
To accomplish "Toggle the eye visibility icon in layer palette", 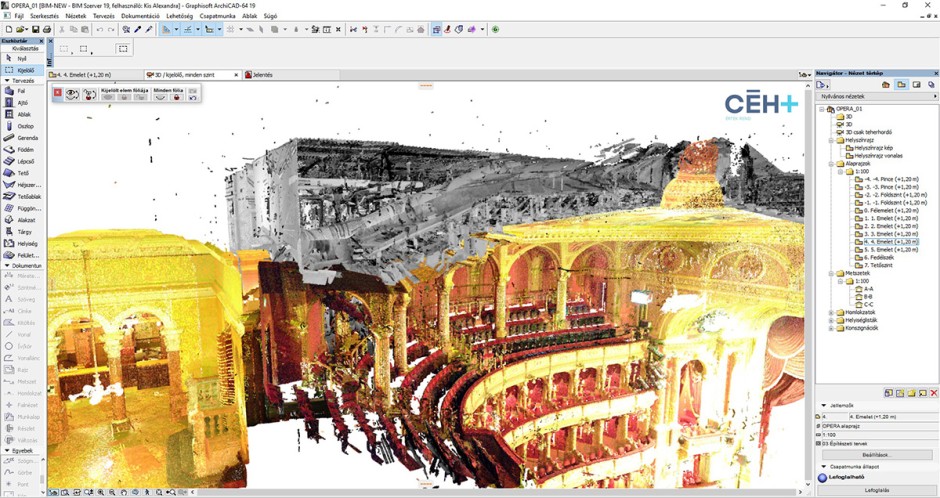I will pos(73,94).
